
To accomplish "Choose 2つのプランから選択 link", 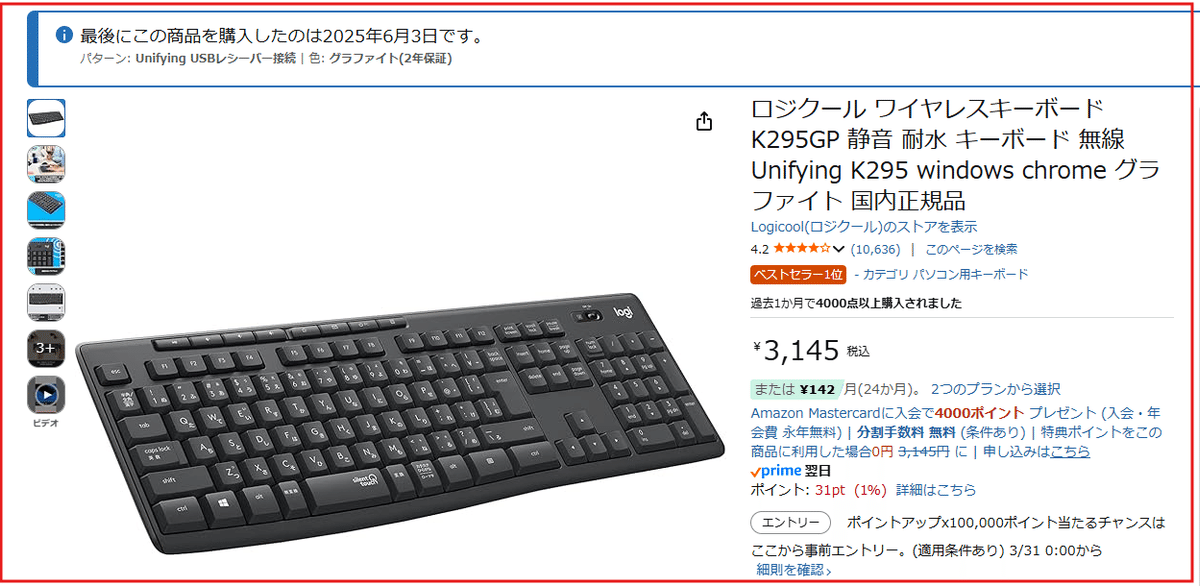I will (x=995, y=389).
